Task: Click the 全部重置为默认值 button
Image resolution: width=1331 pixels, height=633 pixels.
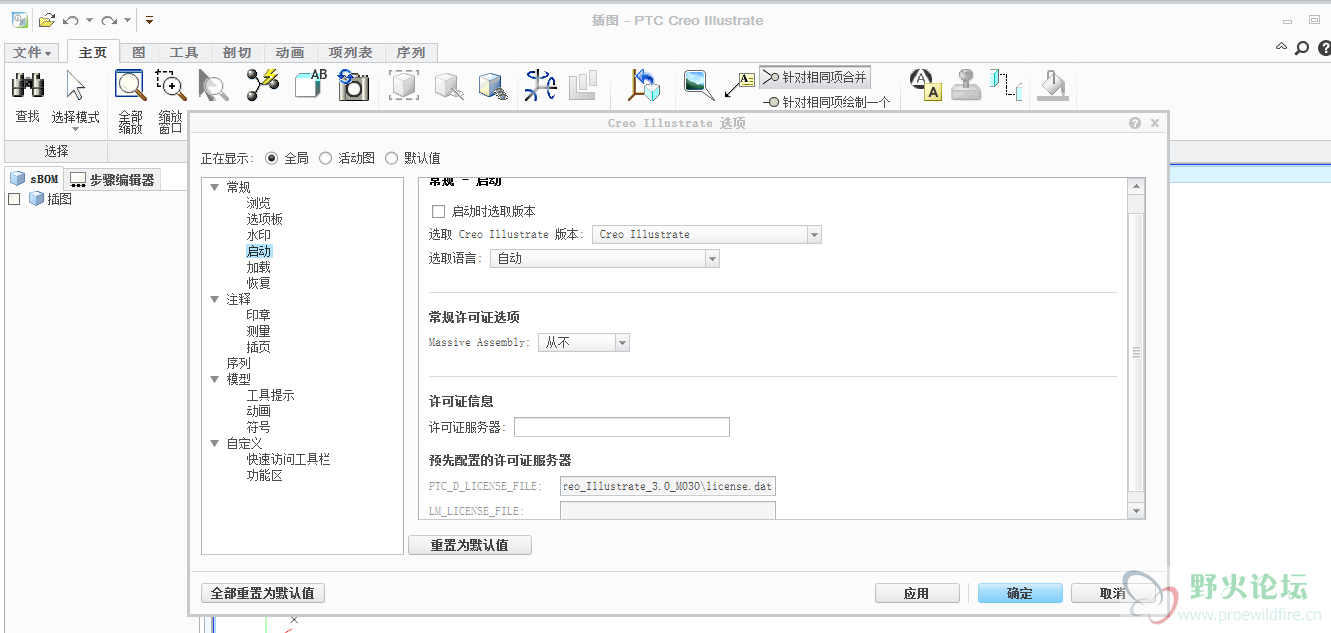Action: (263, 593)
